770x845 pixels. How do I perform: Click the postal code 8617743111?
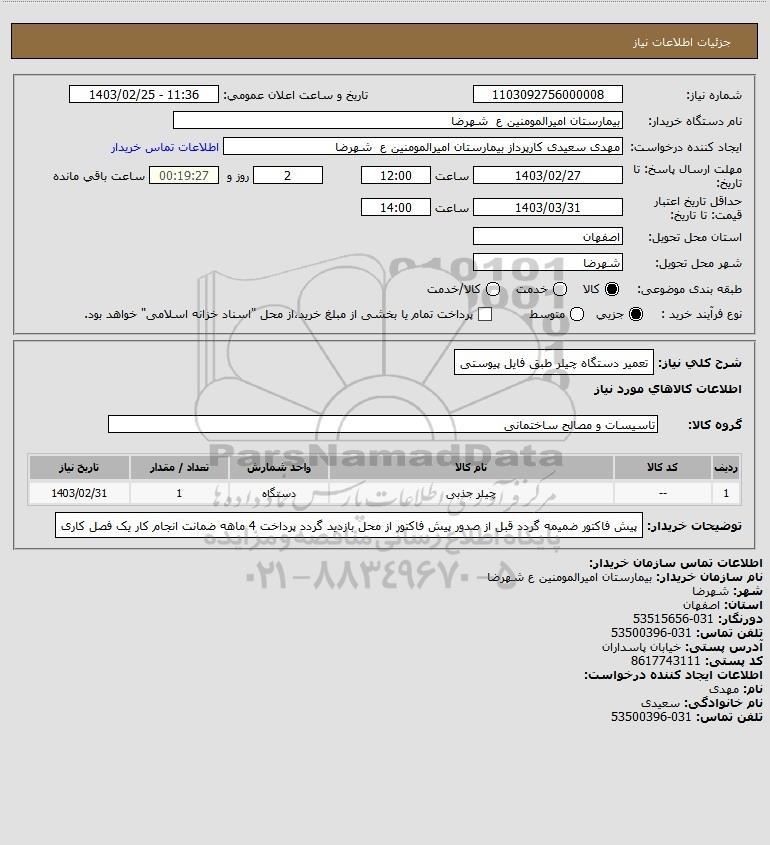pos(665,661)
